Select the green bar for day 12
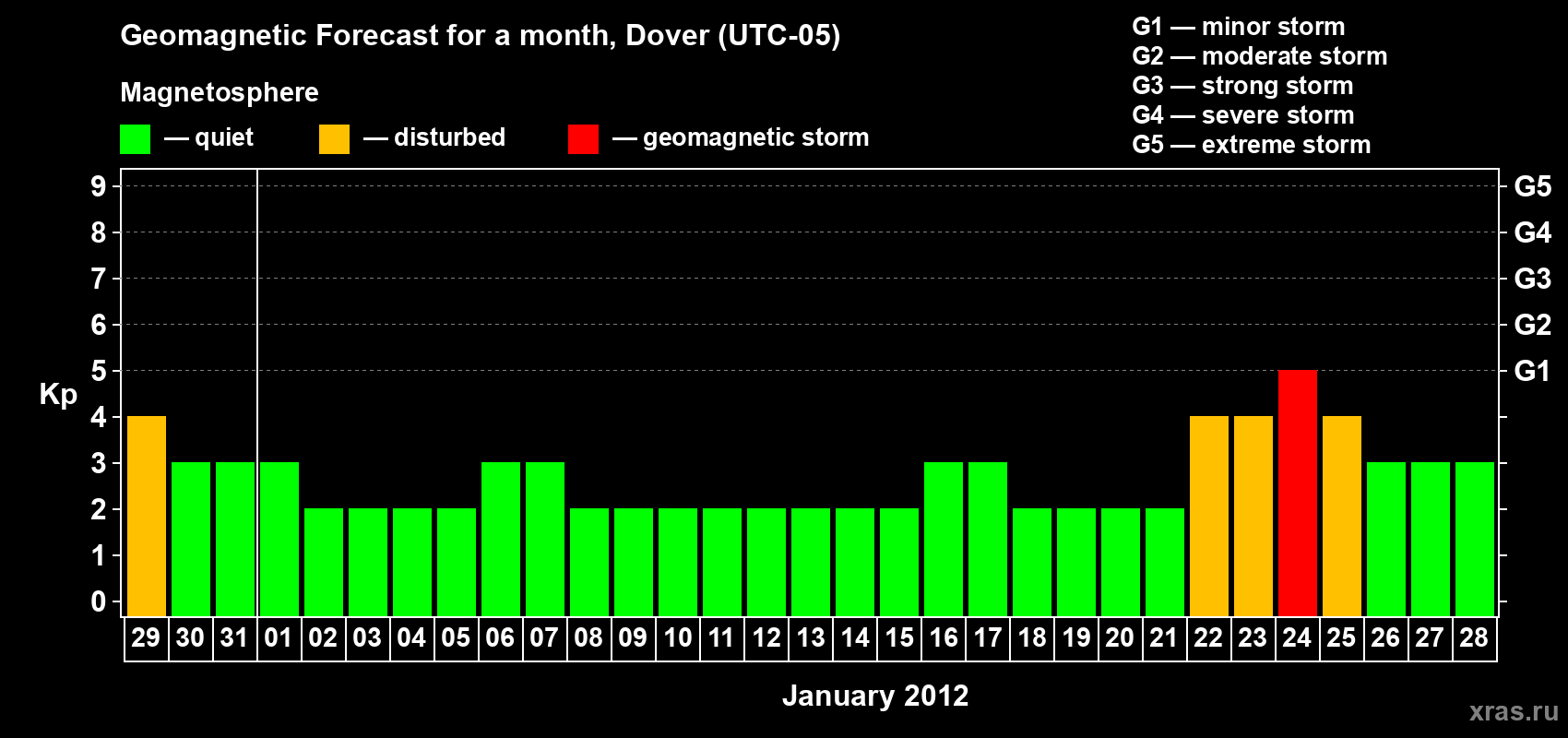 click(766, 563)
